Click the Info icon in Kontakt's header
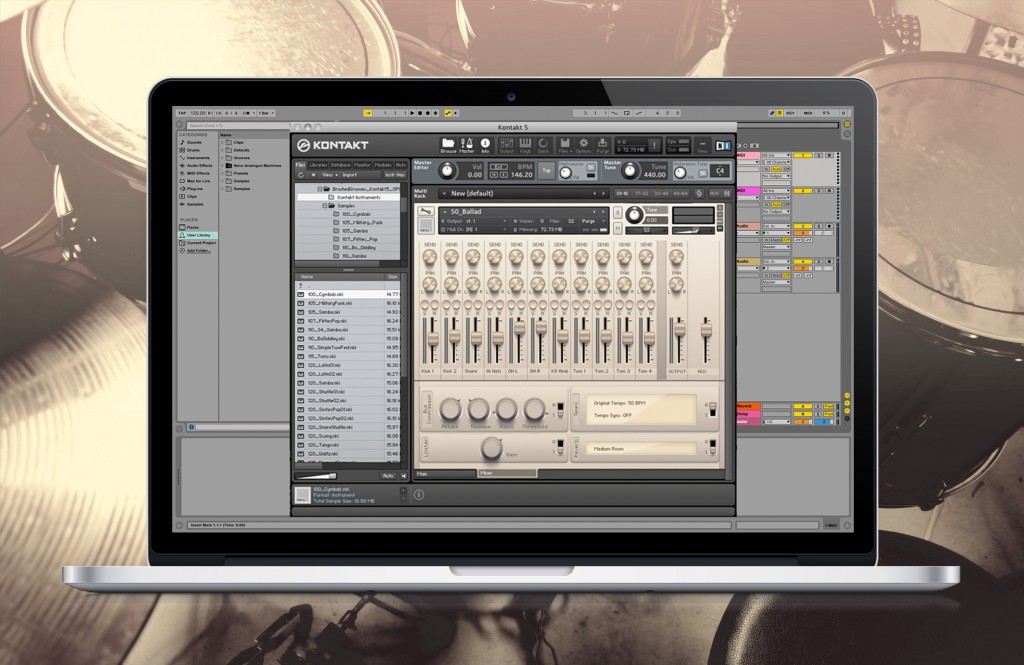The height and width of the screenshot is (665, 1024). tap(485, 143)
